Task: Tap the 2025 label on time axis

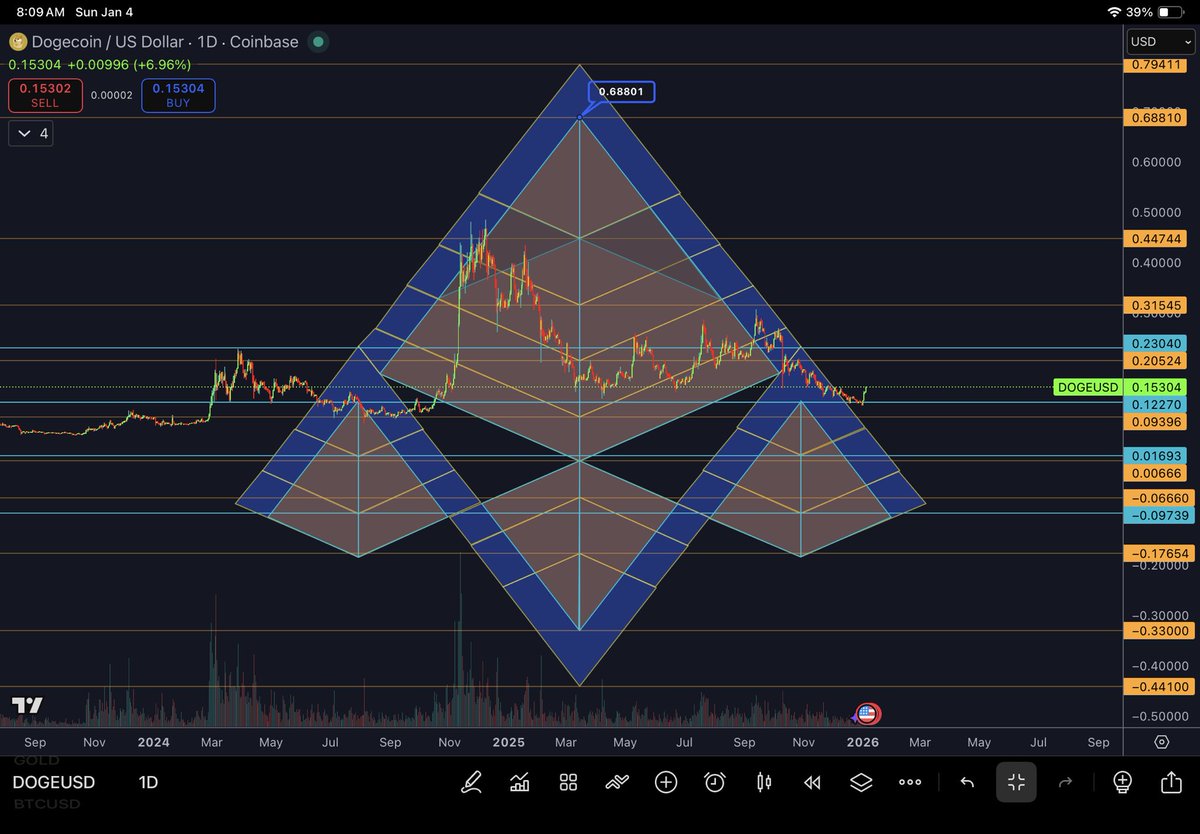Action: [x=509, y=743]
